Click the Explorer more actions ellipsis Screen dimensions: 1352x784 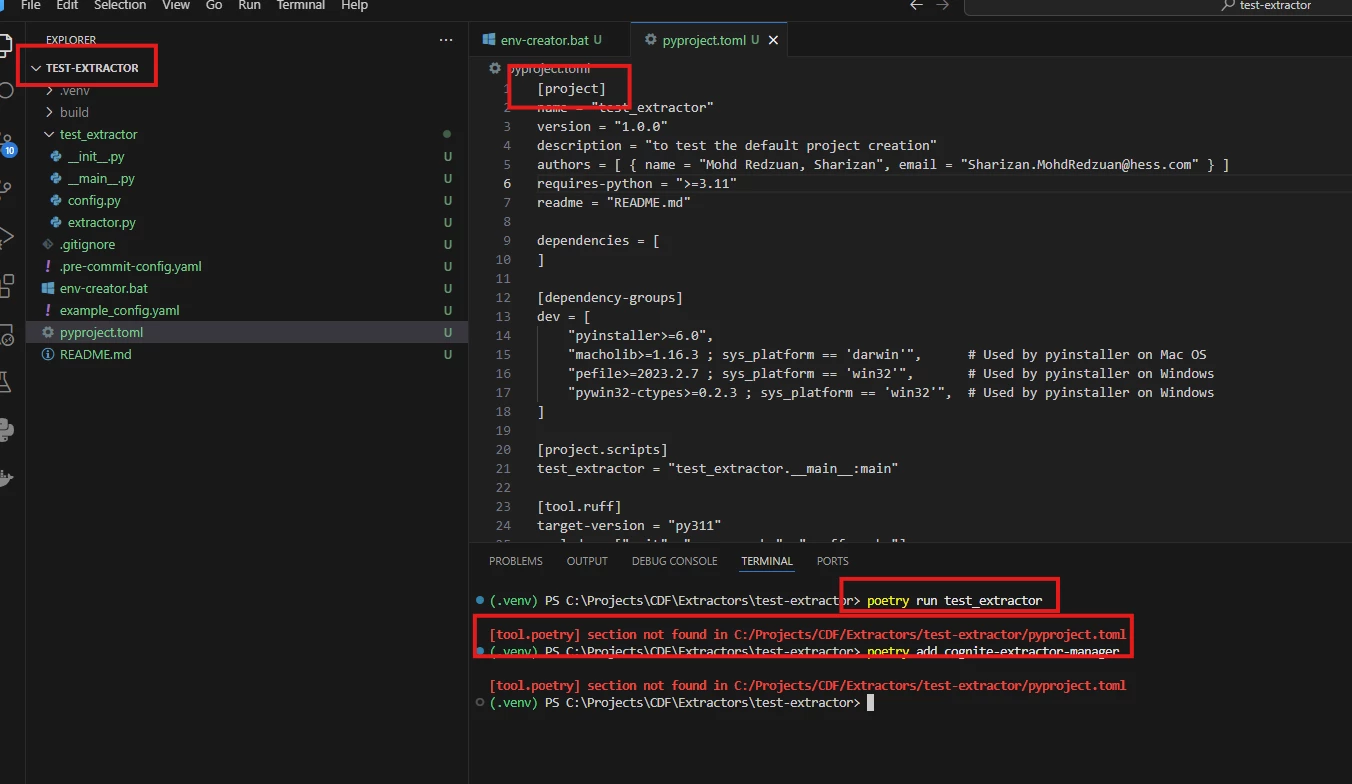coord(446,40)
